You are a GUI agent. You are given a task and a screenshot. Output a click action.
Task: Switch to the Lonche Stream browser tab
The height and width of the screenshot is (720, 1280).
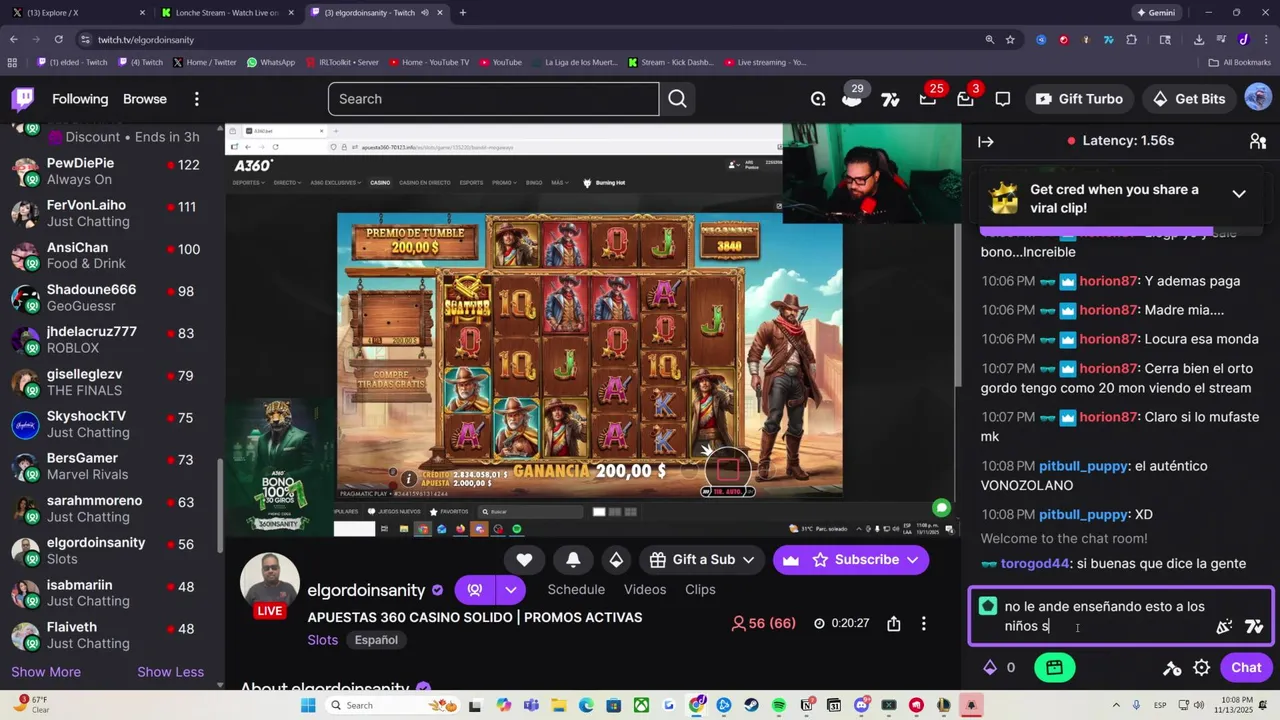click(226, 13)
